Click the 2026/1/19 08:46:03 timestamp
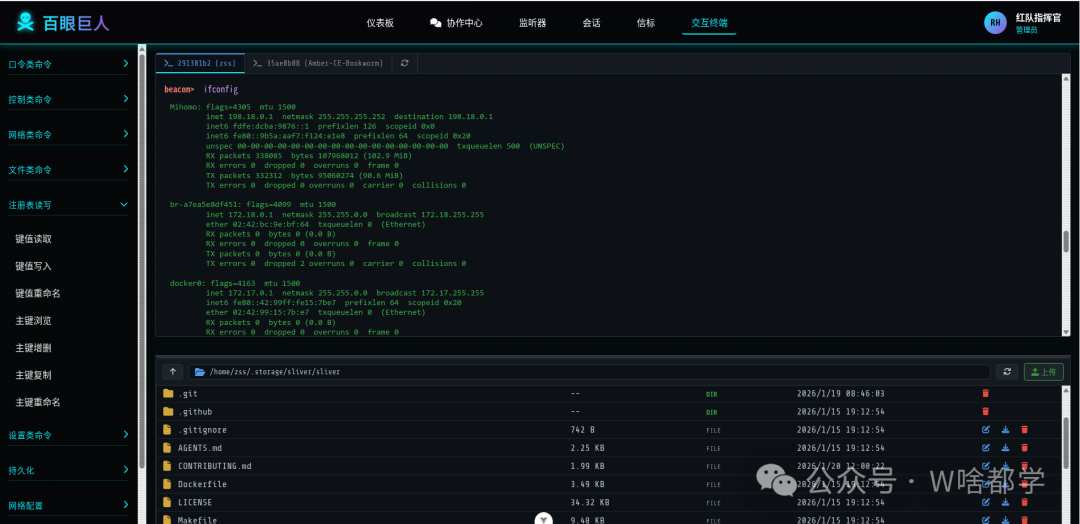1080x524 pixels. (x=840, y=393)
